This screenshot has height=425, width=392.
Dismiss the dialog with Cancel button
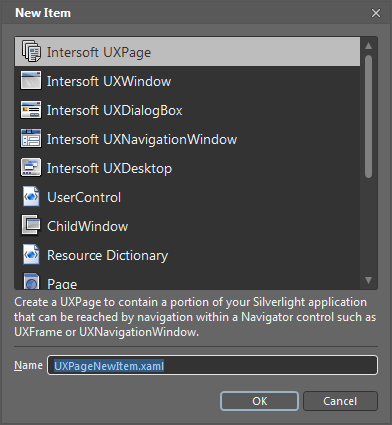(340, 401)
